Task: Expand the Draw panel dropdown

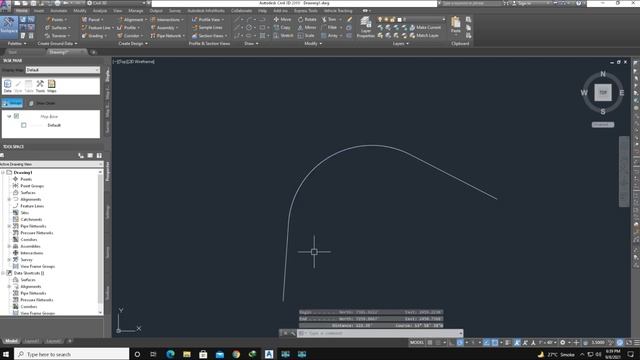Action: coord(251,43)
